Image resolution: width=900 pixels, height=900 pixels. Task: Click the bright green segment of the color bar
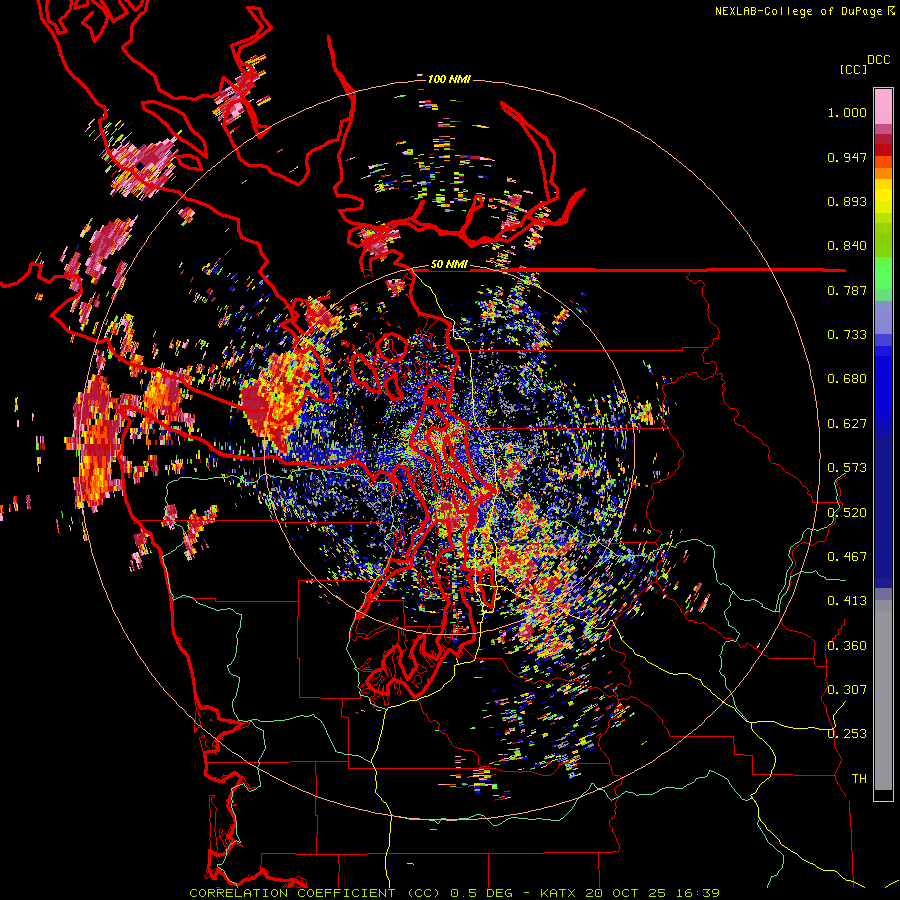[x=883, y=273]
